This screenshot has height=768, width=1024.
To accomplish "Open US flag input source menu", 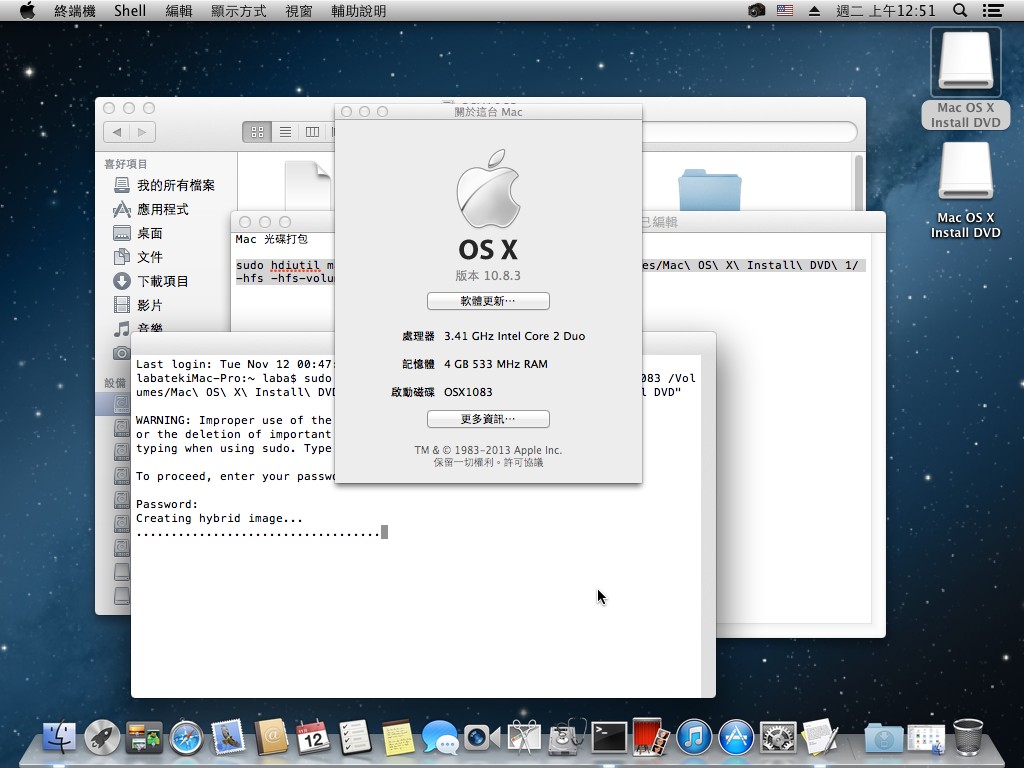I will [785, 10].
